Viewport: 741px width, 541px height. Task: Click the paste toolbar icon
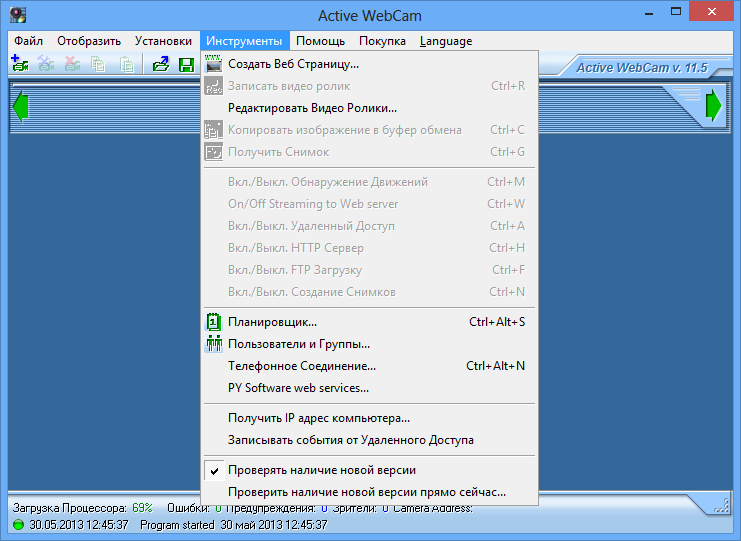[126, 64]
